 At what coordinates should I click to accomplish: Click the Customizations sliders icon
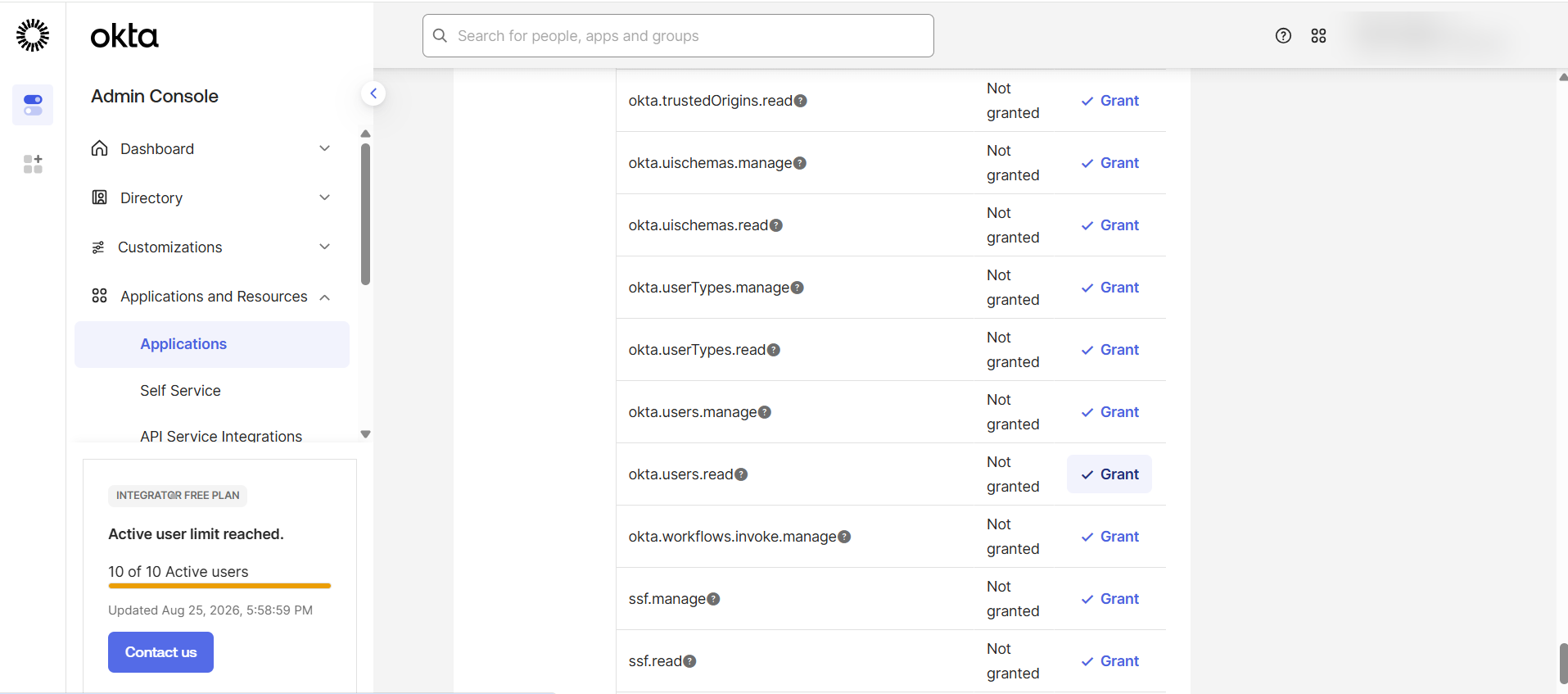(98, 247)
